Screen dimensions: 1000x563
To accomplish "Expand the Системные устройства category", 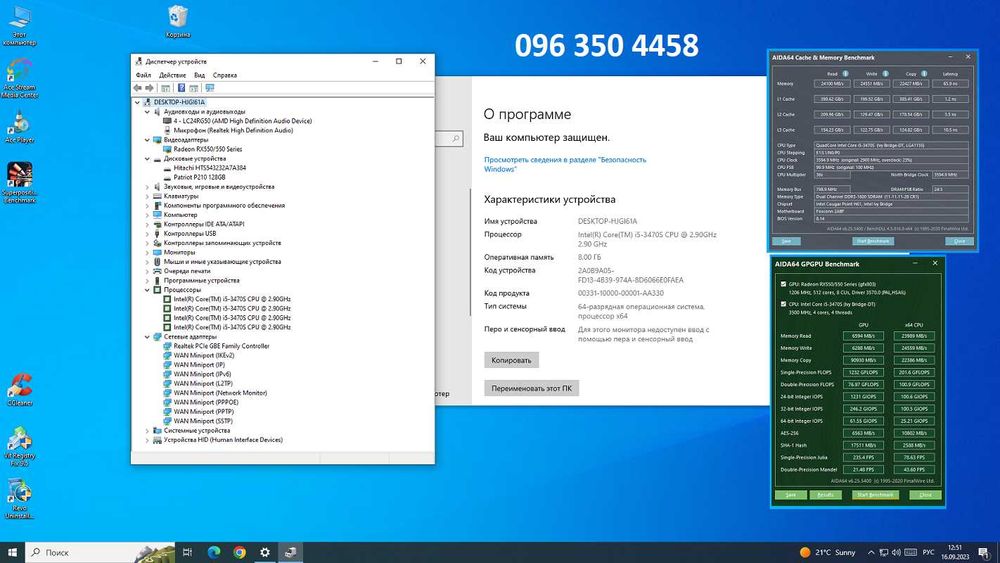I will pyautogui.click(x=147, y=430).
